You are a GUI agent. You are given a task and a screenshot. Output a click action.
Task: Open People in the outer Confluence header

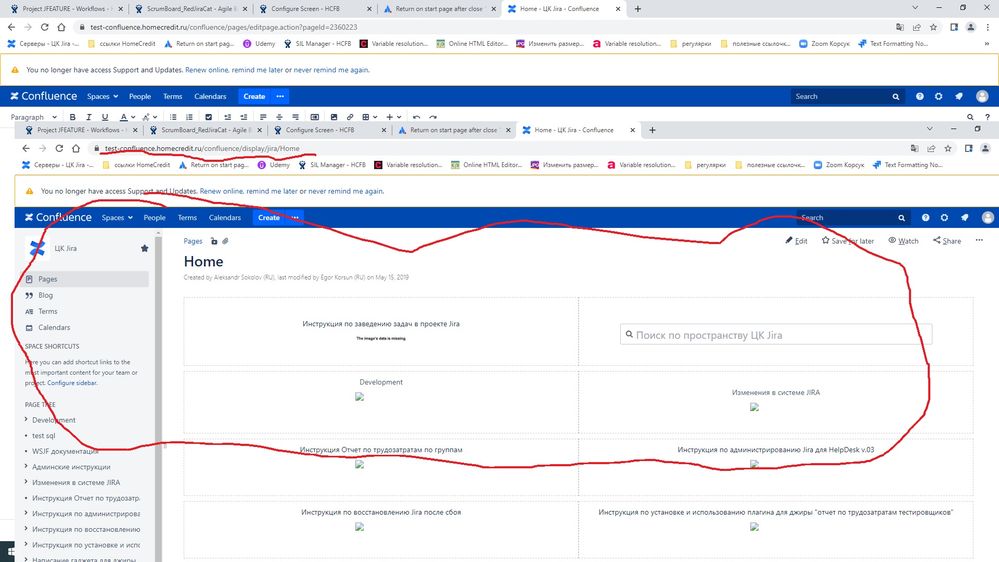pyautogui.click(x=140, y=96)
